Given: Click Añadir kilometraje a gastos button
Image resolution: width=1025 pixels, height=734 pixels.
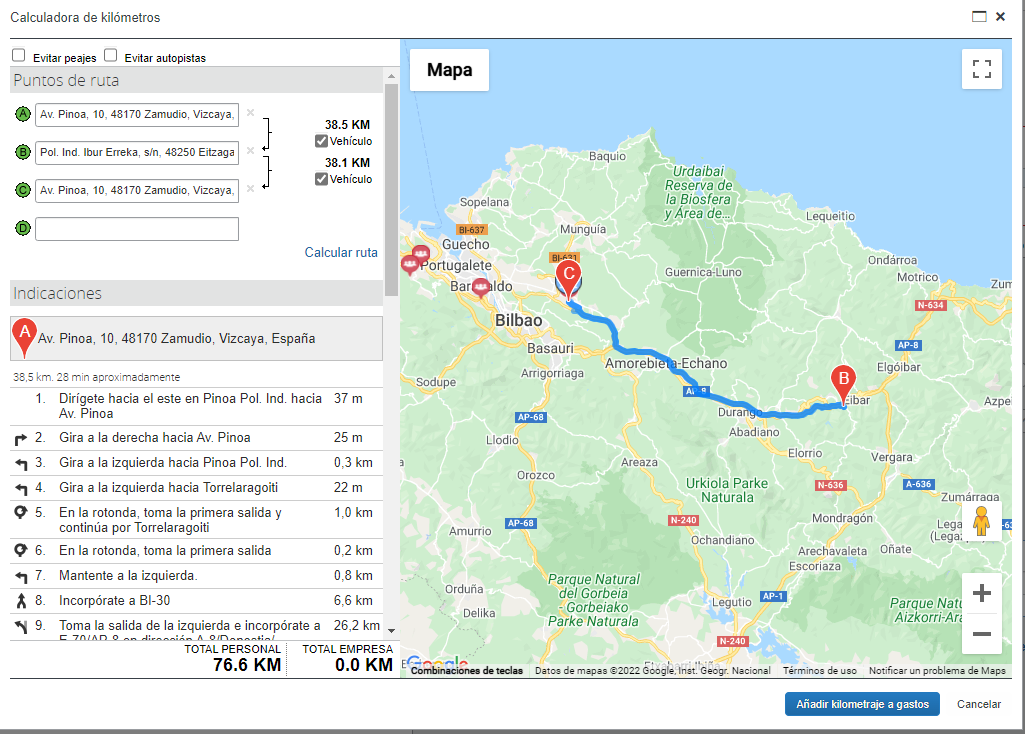Looking at the screenshot, I should point(862,704).
